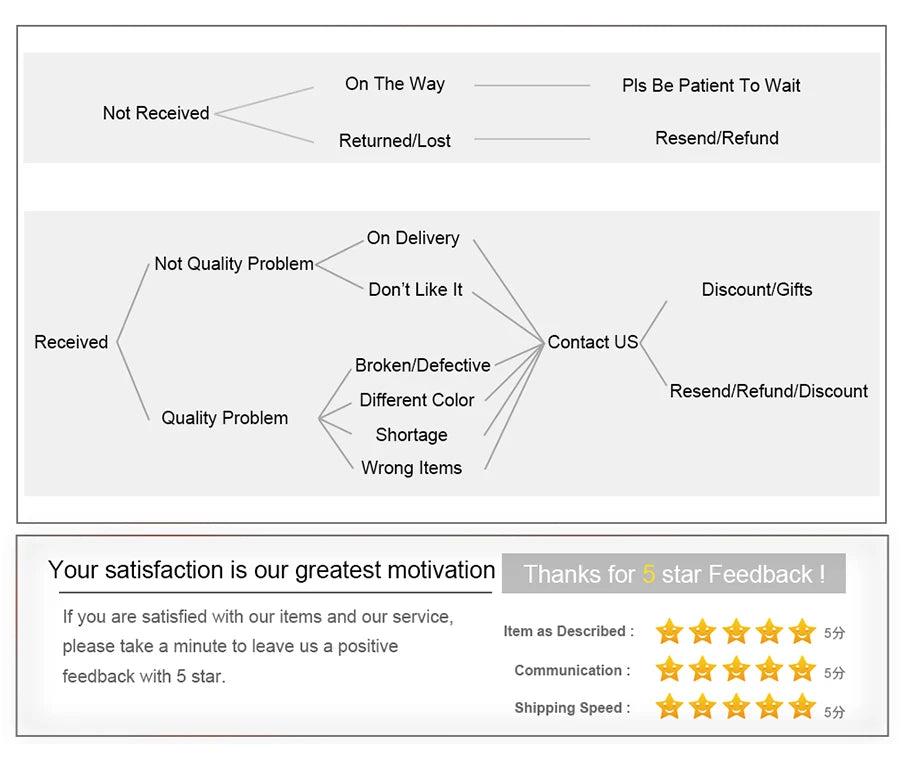This screenshot has width=900, height=769.
Task: Click the fourth star in Item as Described
Action: (769, 631)
